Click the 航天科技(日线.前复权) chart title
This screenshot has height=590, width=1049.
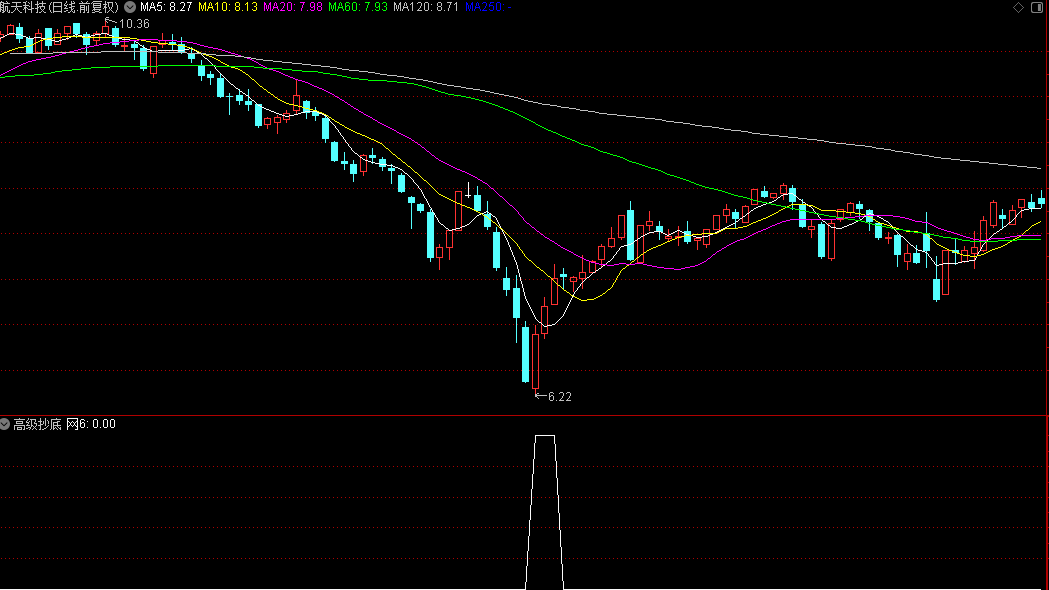pos(60,7)
